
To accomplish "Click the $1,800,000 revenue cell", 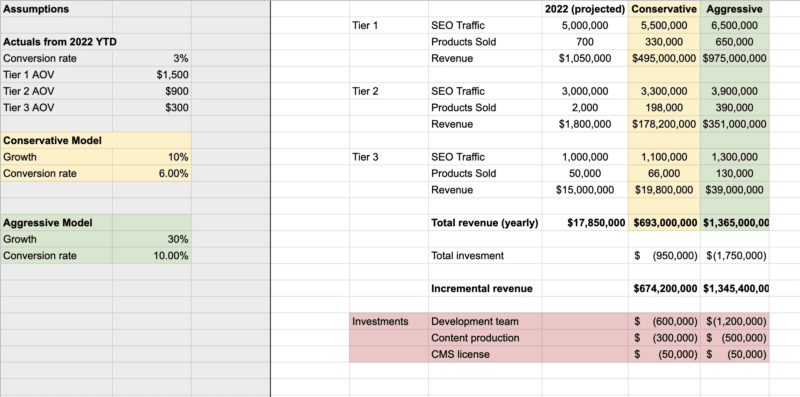I will coord(585,124).
